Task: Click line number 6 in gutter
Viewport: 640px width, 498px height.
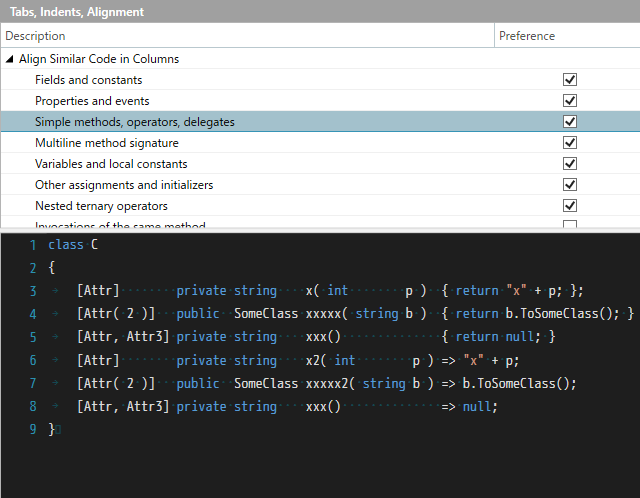Action: point(33,360)
